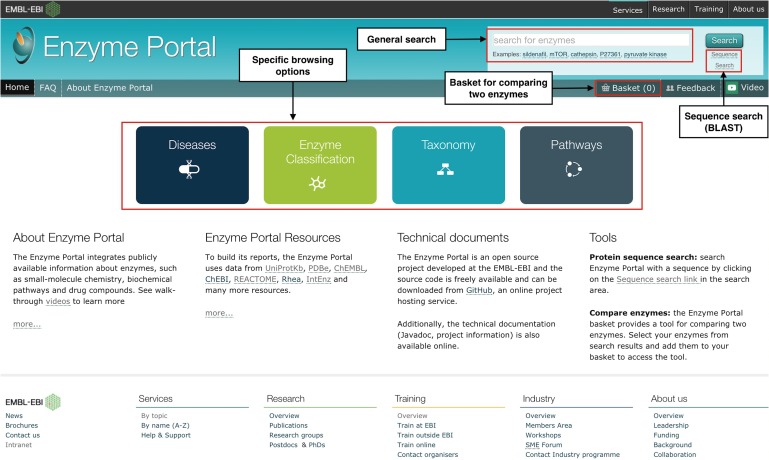Screen dimensions: 769x460
Task: Open the GitHub link in Technical documents
Action: pos(479,290)
